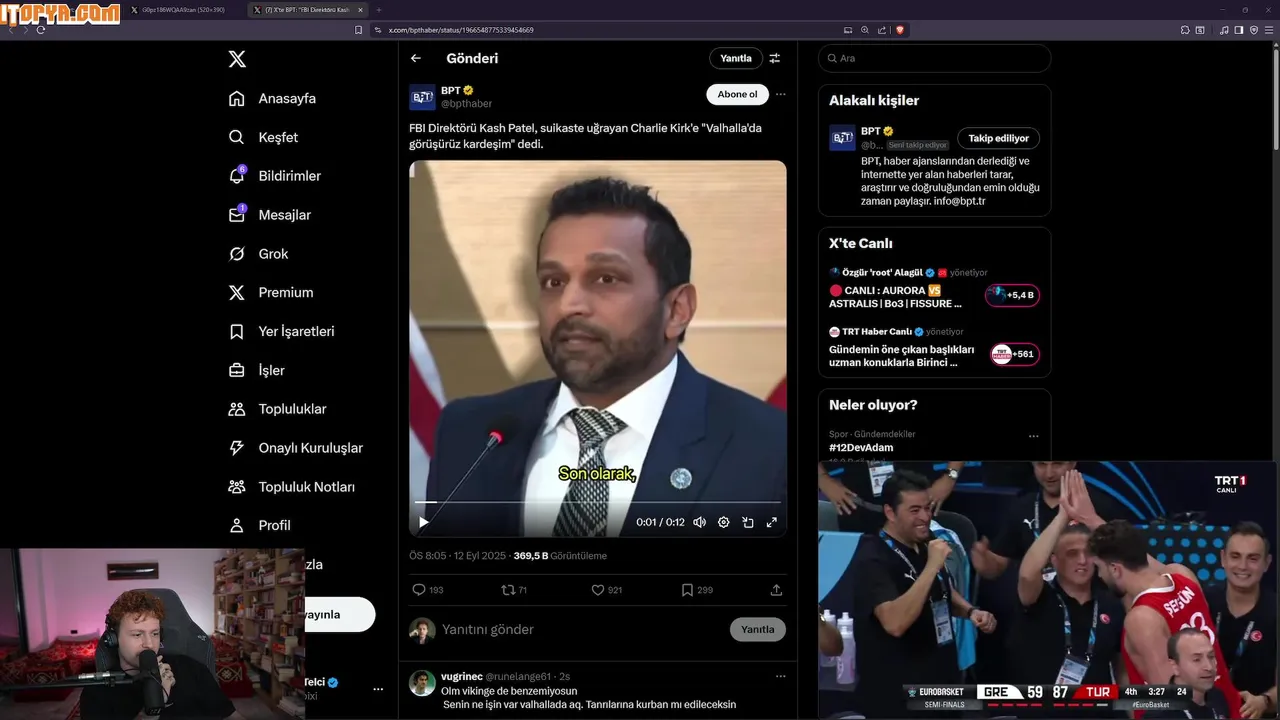Open the #12DevAdam trending topic
The width and height of the screenshot is (1280, 720).
[861, 447]
